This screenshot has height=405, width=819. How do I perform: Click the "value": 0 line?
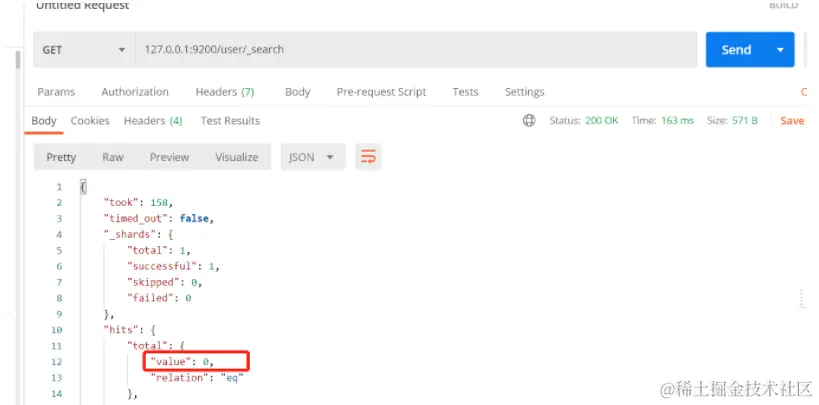(183, 362)
